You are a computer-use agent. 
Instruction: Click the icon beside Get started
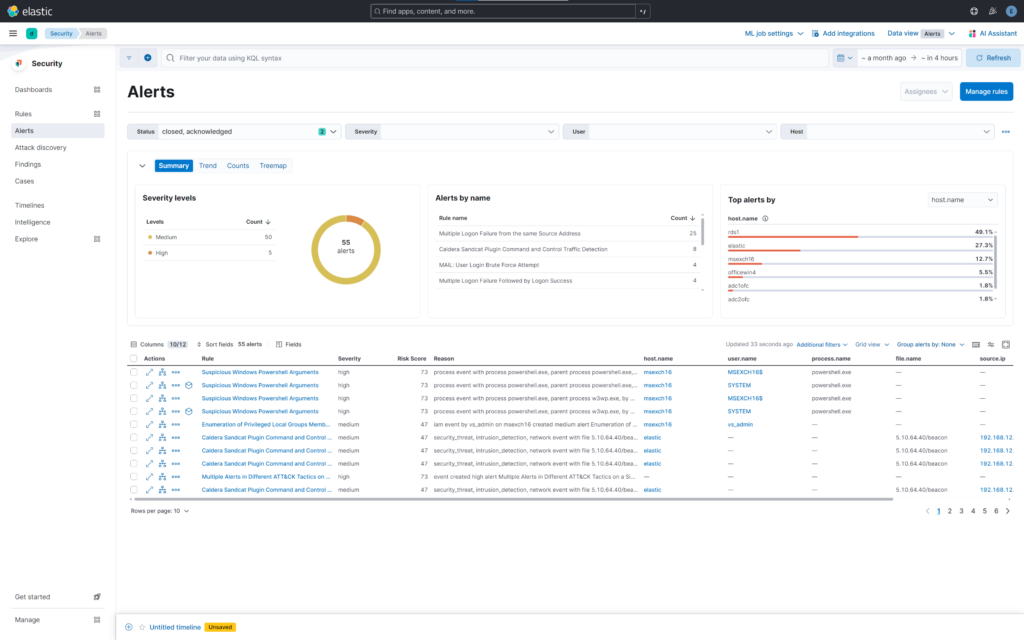[x=97, y=597]
